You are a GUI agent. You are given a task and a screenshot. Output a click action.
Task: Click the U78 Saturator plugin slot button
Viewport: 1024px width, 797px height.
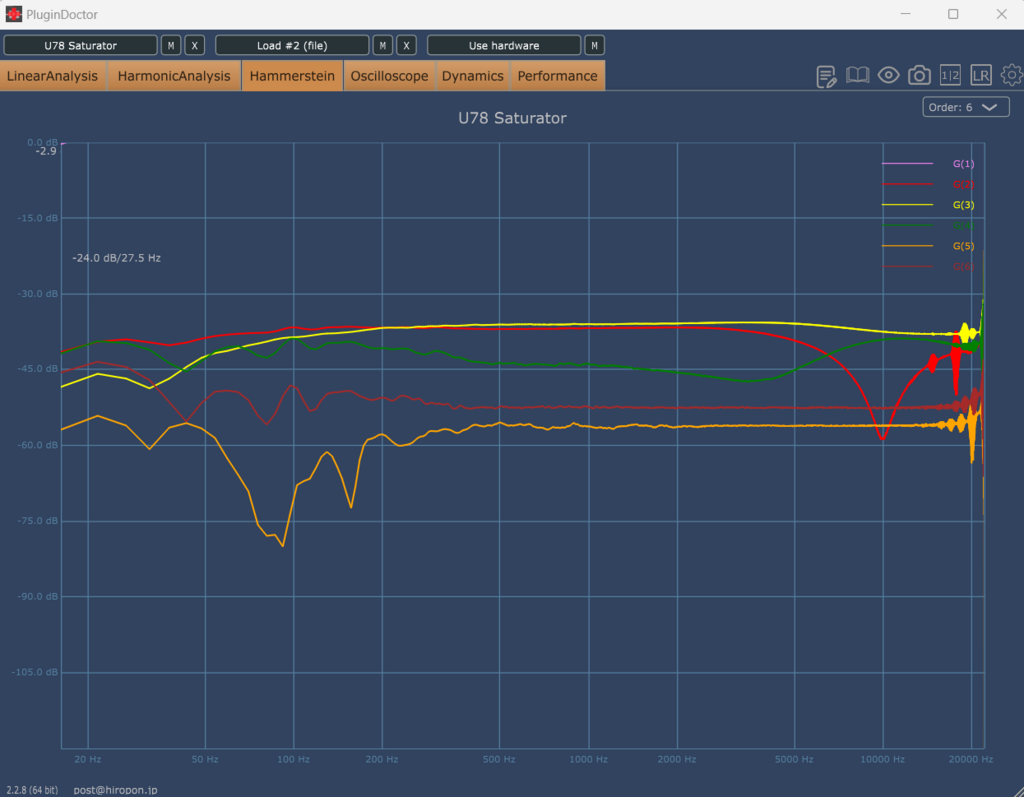(80, 45)
